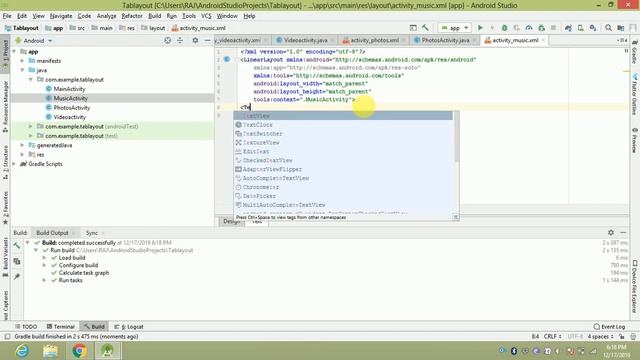
Task: Click Android Studio taskbar icon
Action: pos(107,351)
